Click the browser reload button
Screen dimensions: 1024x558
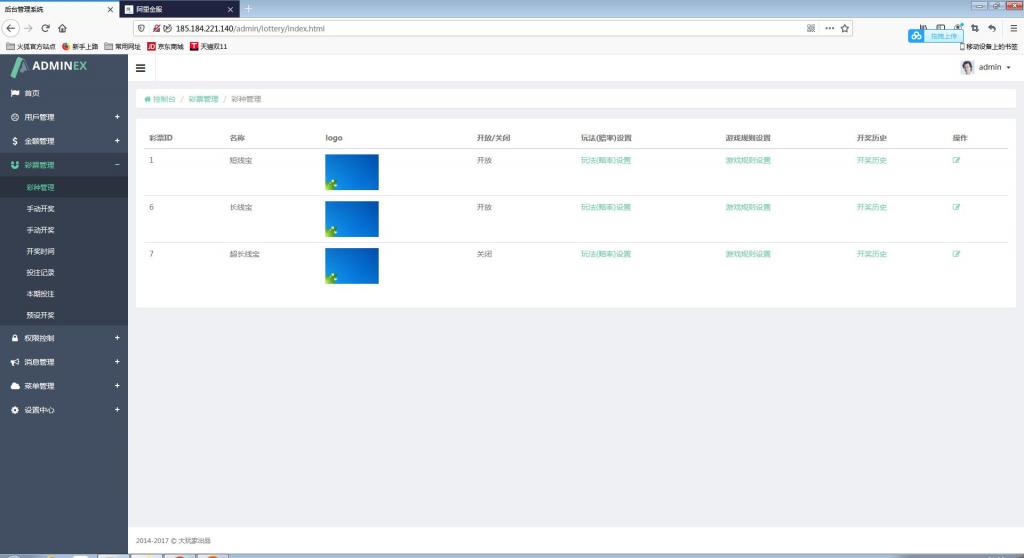tap(45, 28)
